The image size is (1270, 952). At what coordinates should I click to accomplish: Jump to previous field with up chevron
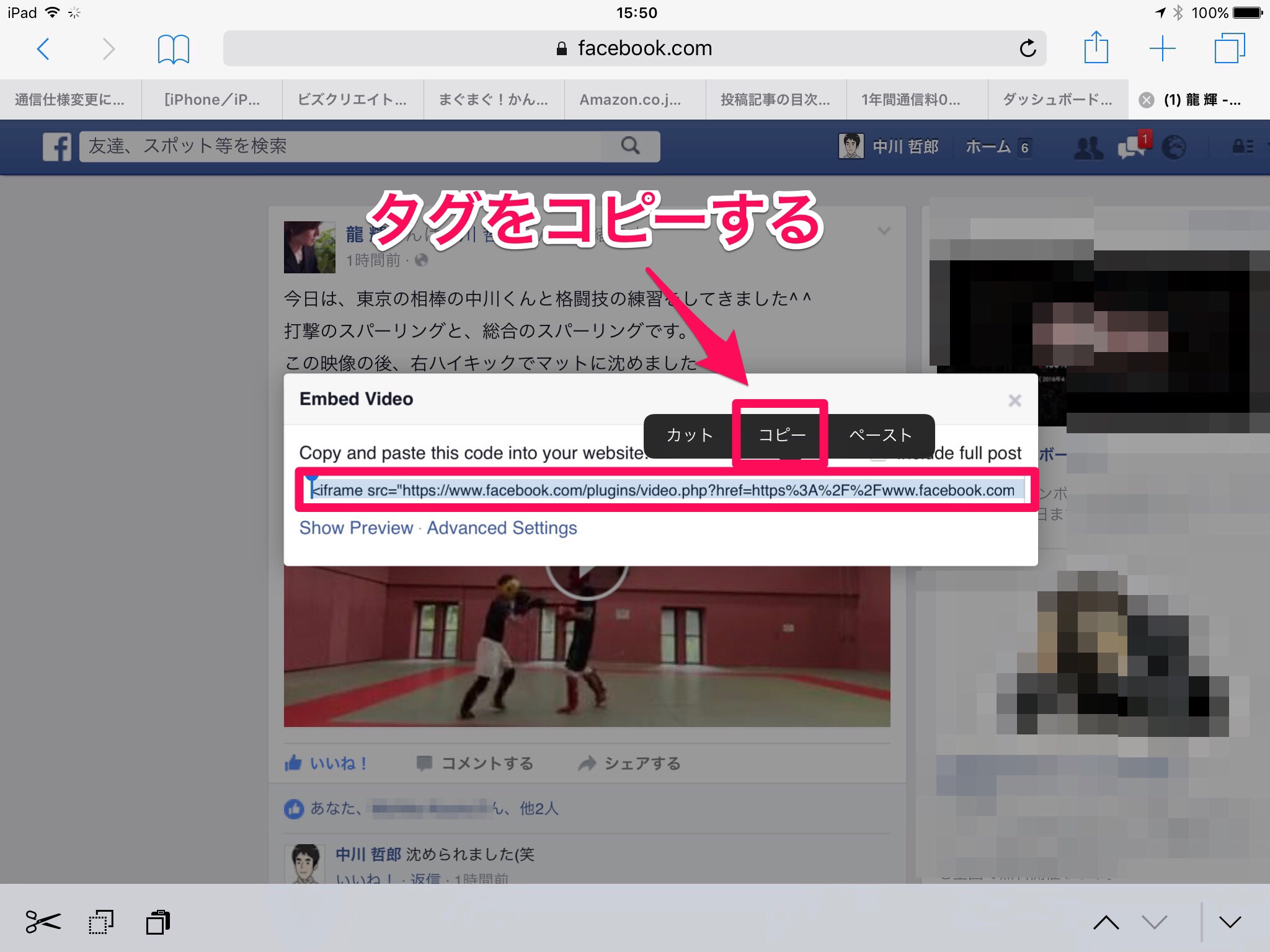[x=1106, y=922]
